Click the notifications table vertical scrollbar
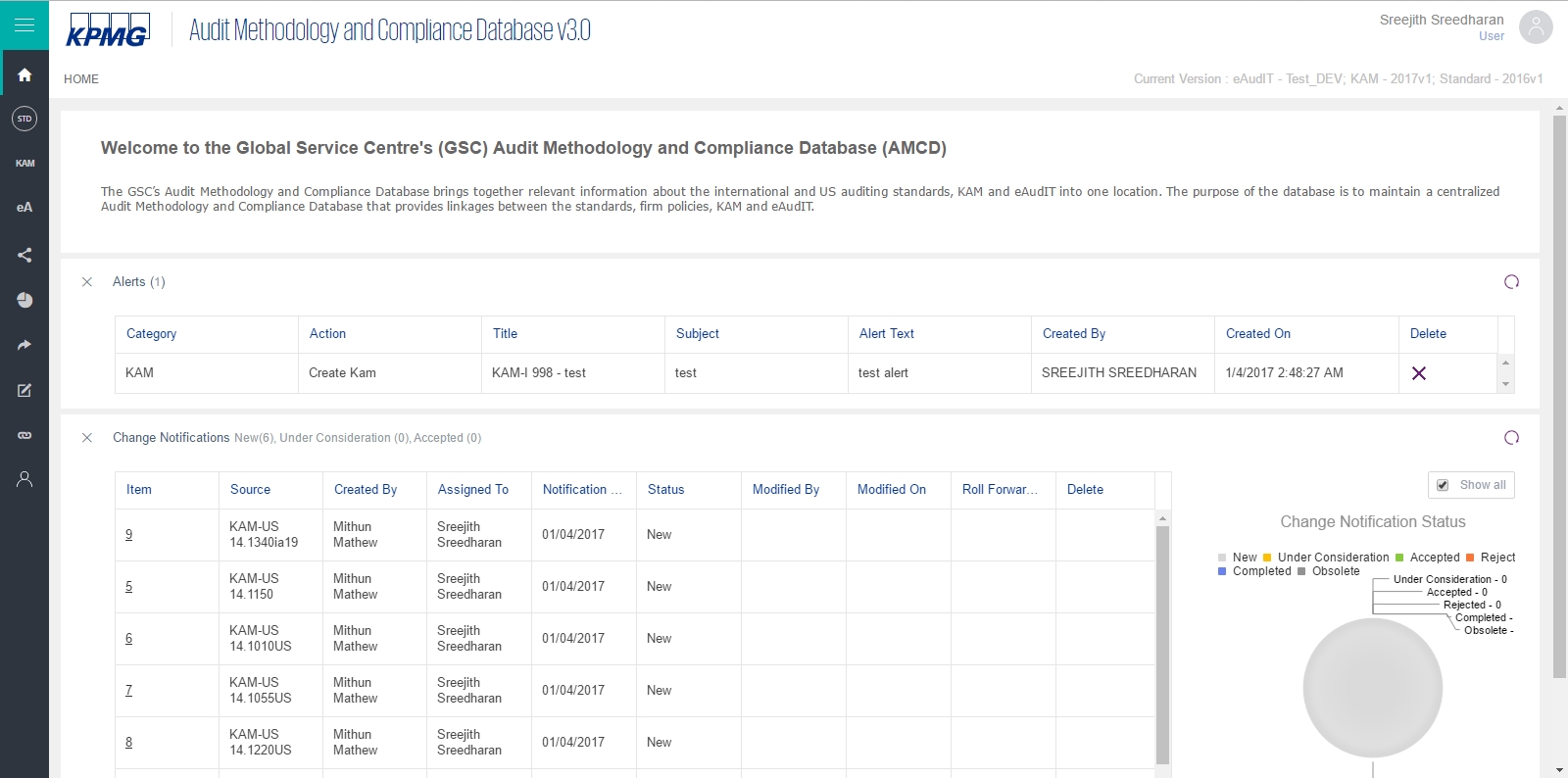Image resolution: width=1568 pixels, height=778 pixels. (x=1163, y=645)
